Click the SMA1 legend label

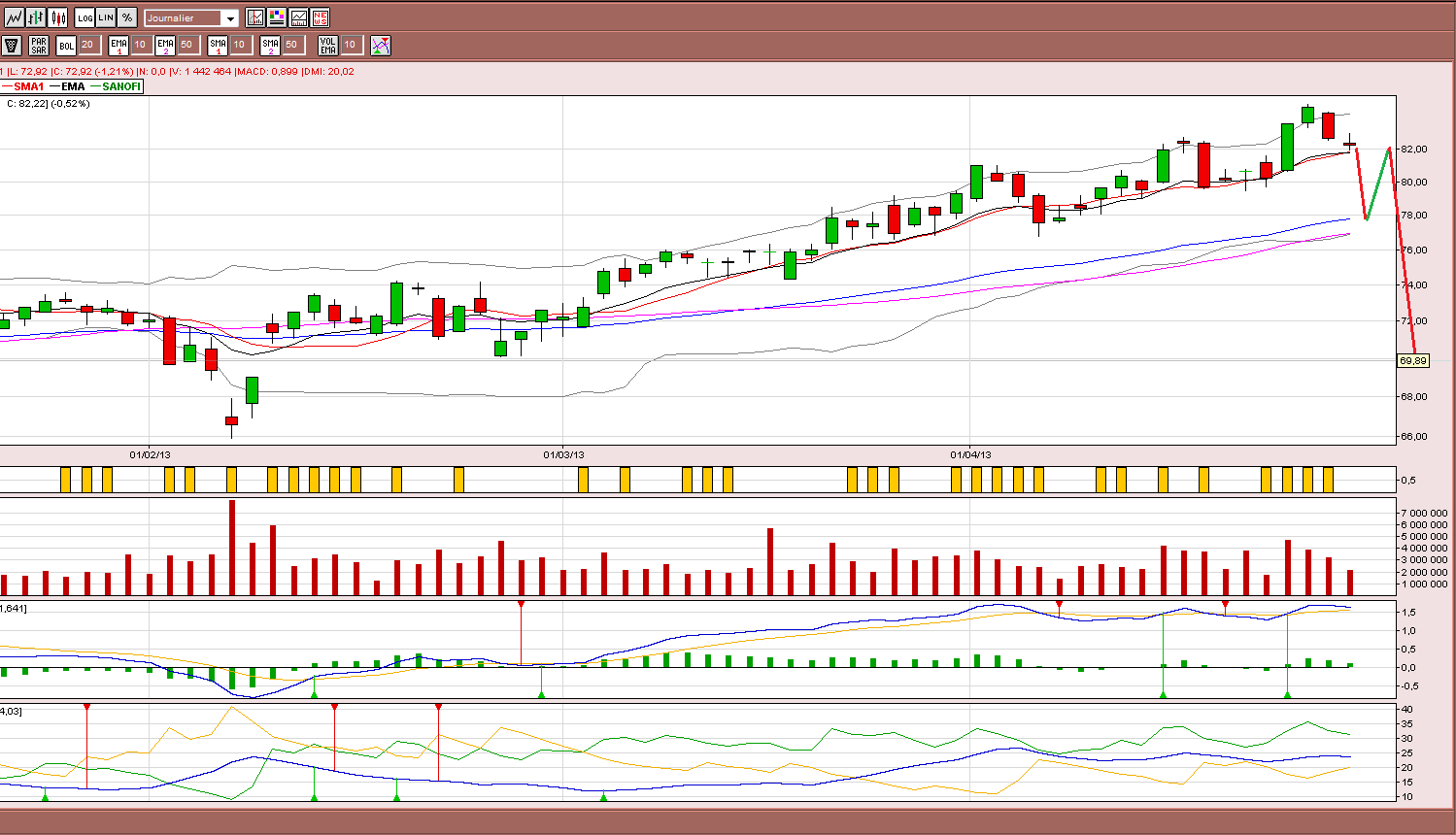29,86
